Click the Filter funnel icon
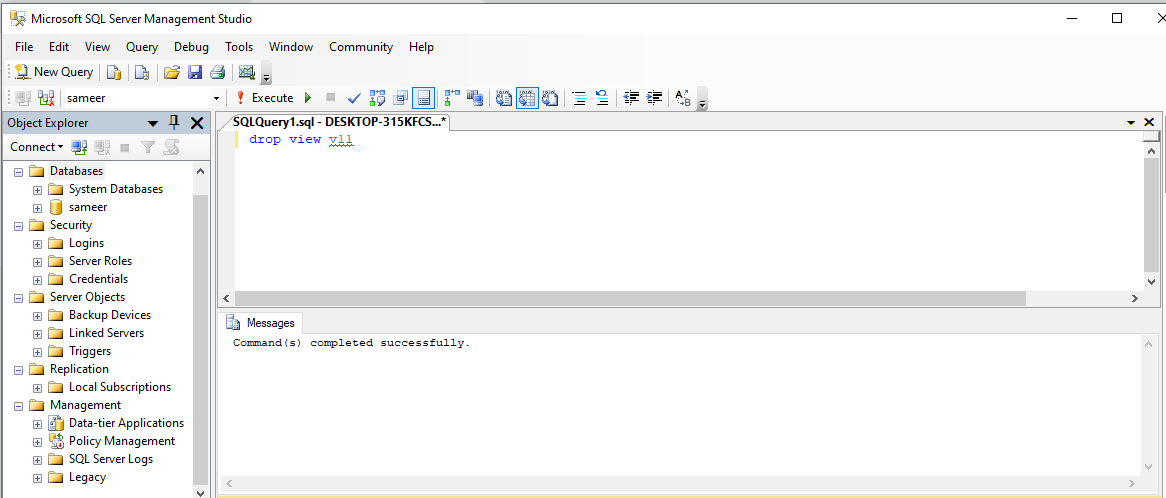The image size is (1166, 498). [x=148, y=147]
